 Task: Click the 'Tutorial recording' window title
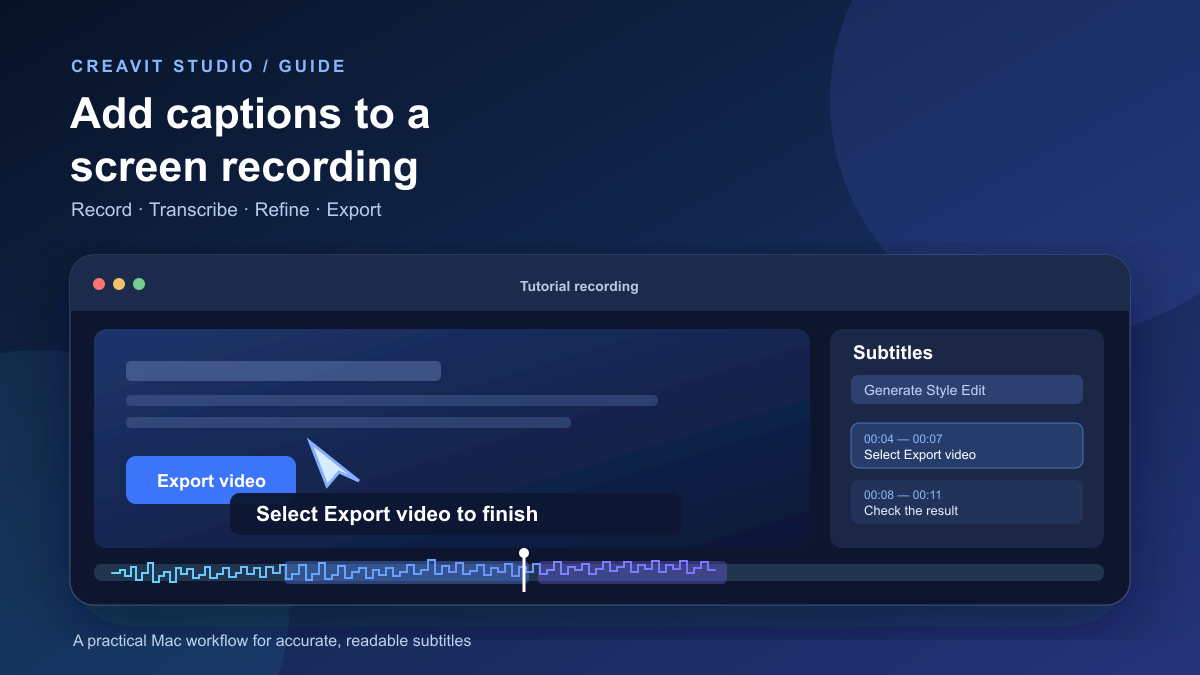[579, 286]
